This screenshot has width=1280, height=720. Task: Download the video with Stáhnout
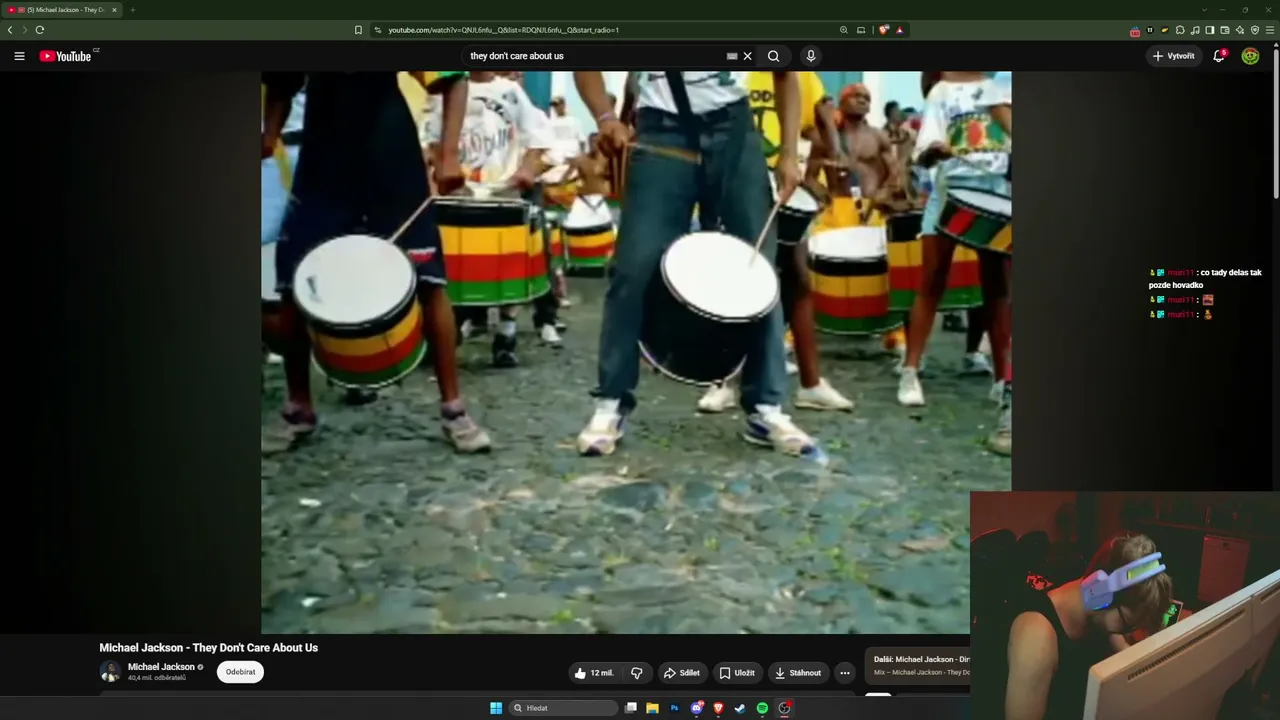798,673
